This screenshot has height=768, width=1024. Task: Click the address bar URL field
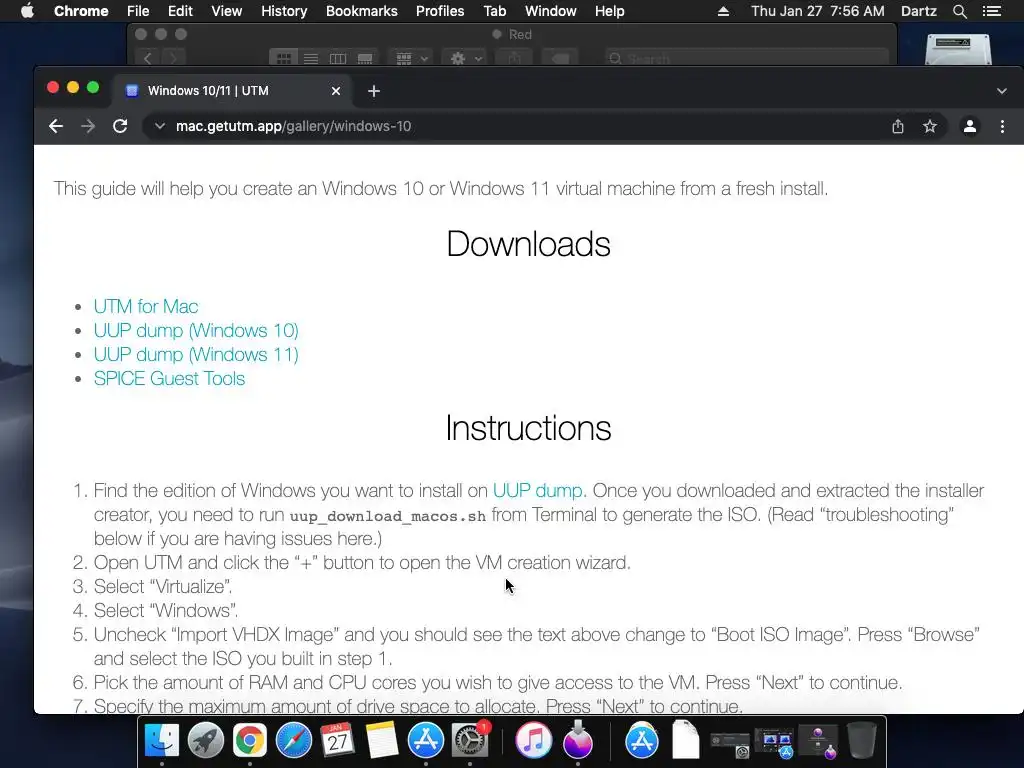click(x=522, y=126)
